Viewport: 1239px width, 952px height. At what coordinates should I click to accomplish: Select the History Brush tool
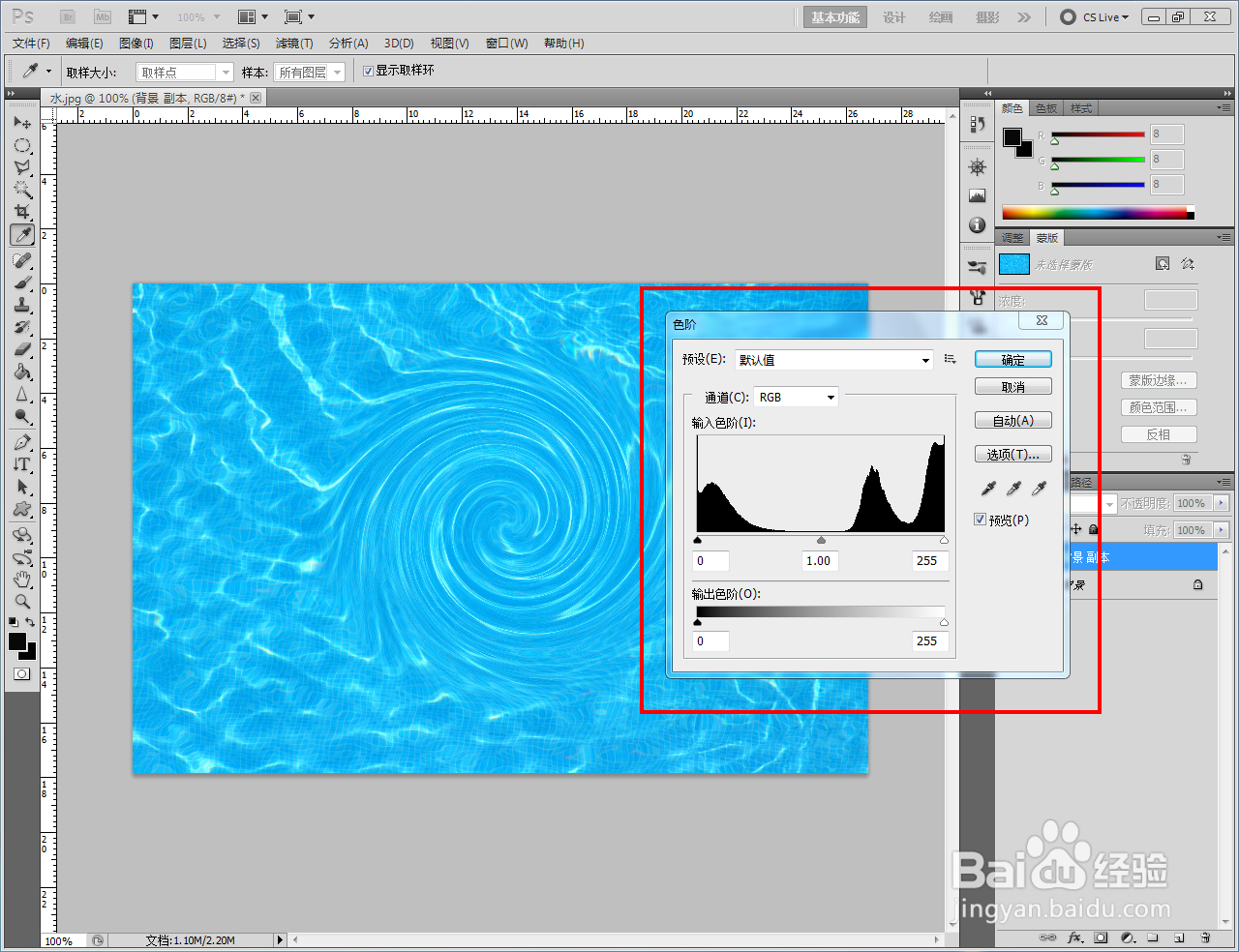pyautogui.click(x=22, y=327)
